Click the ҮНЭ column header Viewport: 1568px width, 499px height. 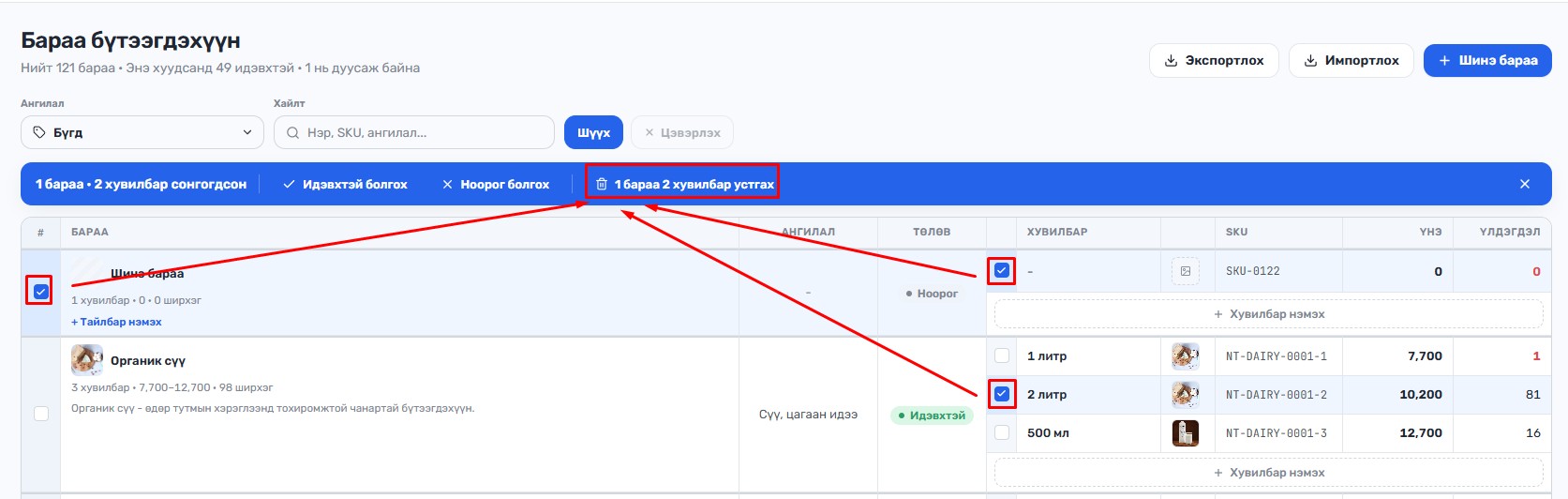(1430, 232)
